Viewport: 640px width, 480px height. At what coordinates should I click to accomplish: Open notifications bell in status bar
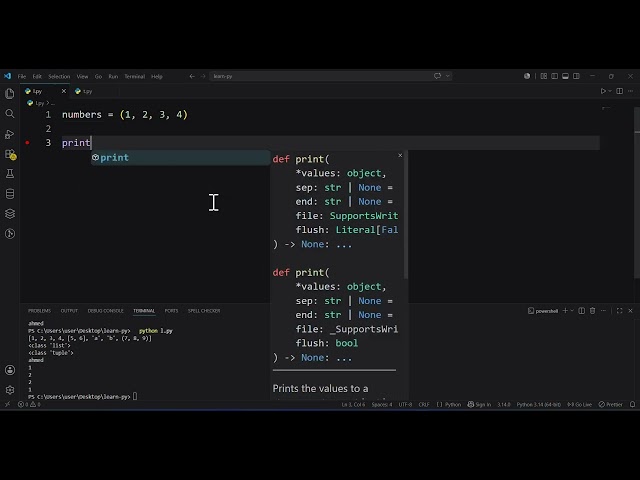(633, 404)
